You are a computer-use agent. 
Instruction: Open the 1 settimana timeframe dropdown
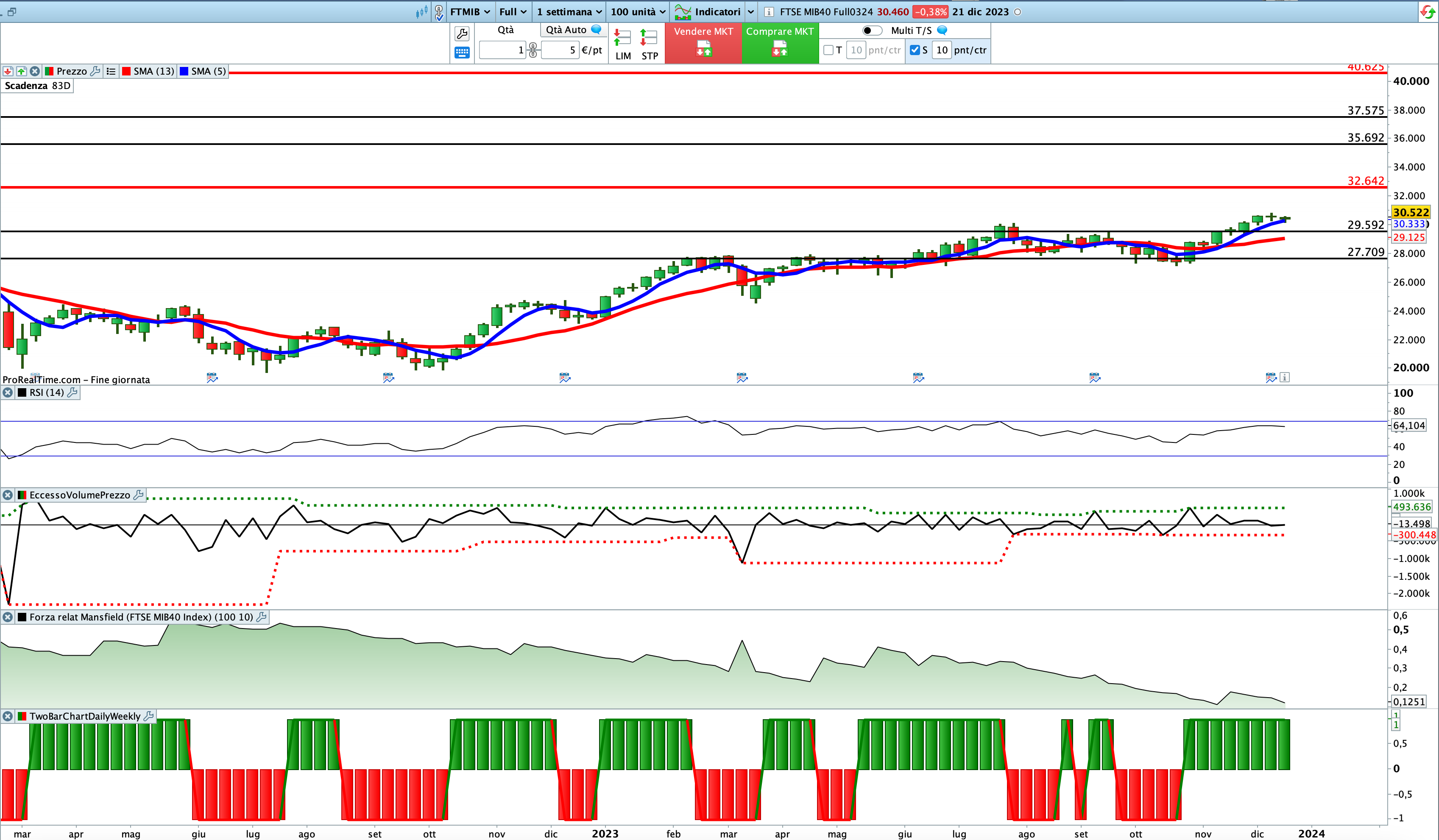click(x=569, y=12)
